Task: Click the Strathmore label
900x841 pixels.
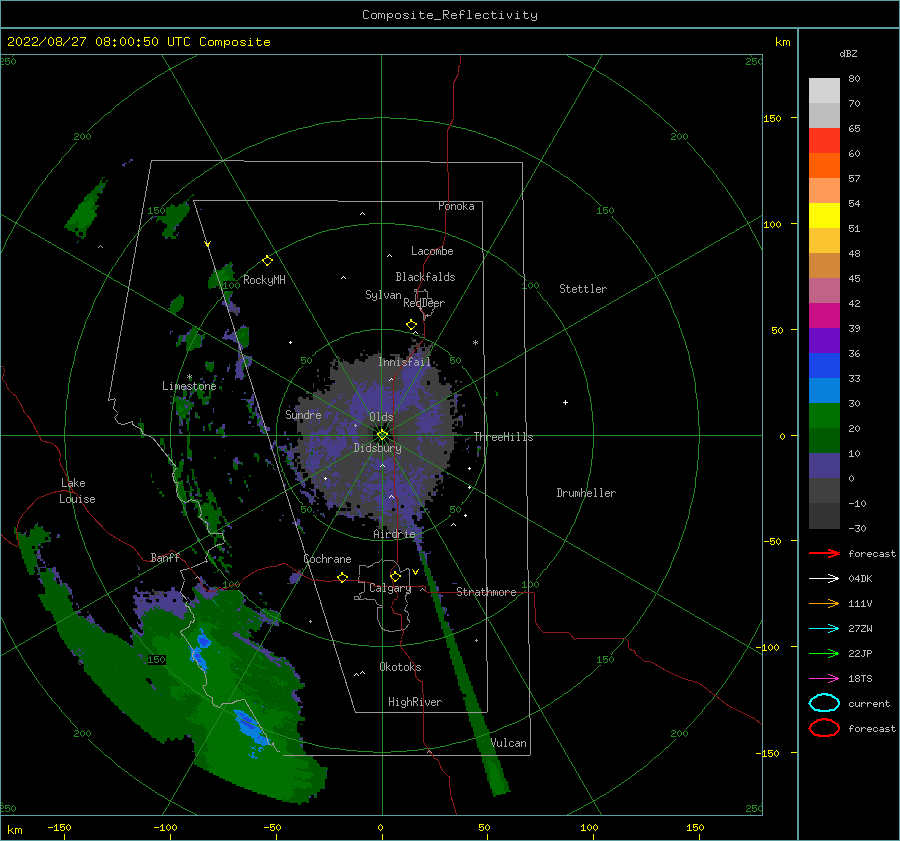Action: pyautogui.click(x=486, y=592)
